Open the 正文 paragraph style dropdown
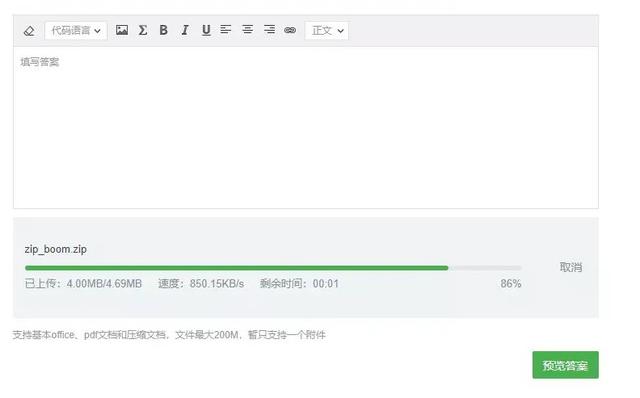 [x=327, y=31]
